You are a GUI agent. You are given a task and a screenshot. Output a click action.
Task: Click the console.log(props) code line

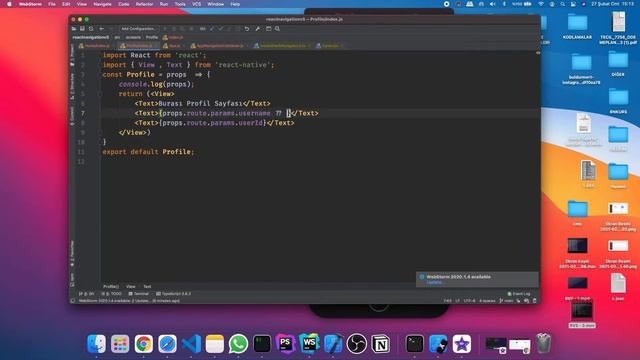pyautogui.click(x=156, y=84)
